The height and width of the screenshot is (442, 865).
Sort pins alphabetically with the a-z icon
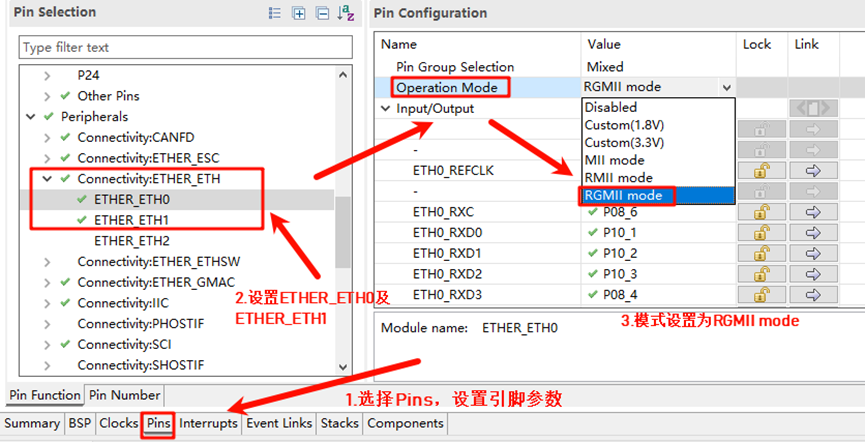[x=346, y=13]
